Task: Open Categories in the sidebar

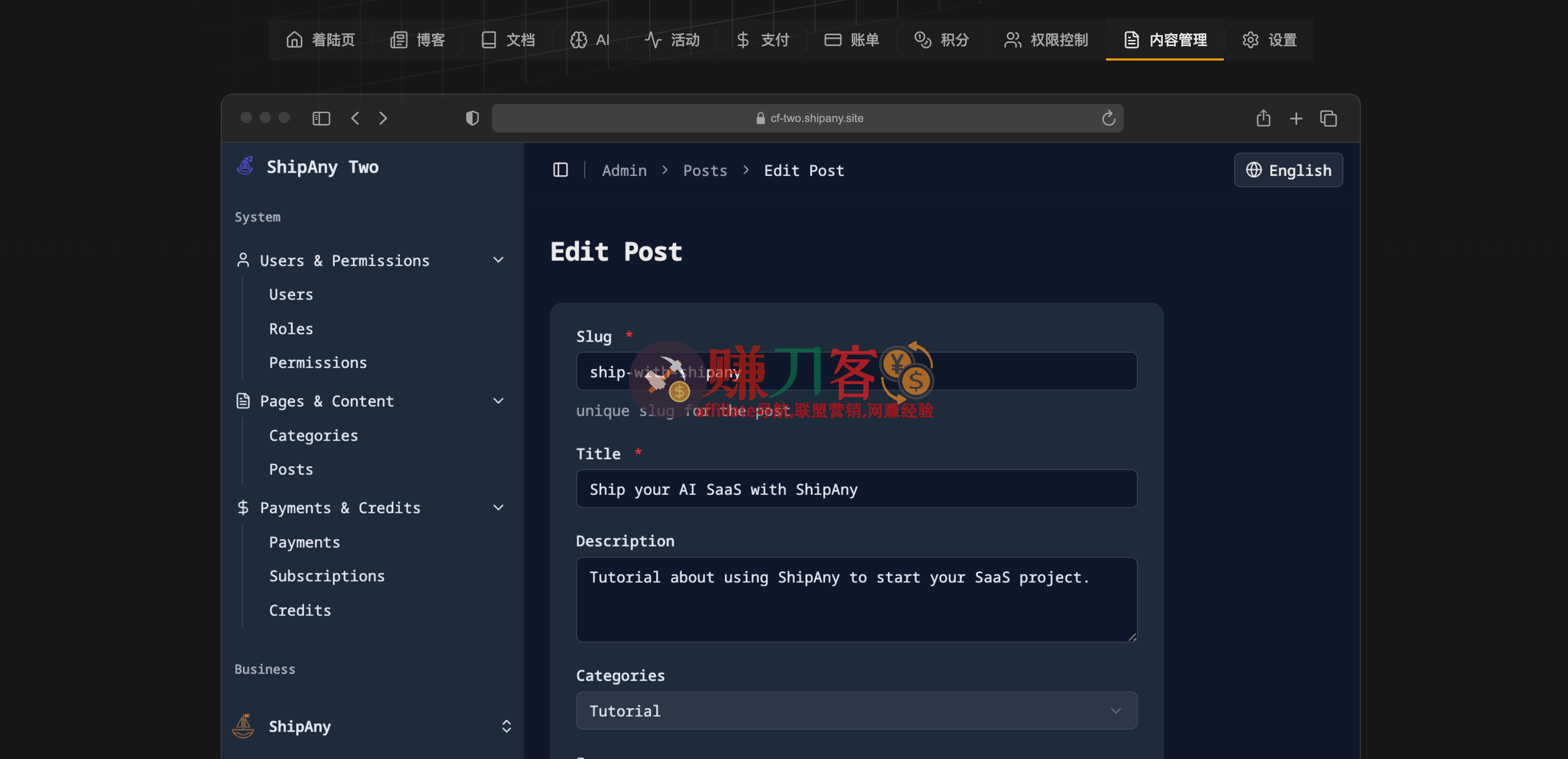Action: click(x=314, y=435)
